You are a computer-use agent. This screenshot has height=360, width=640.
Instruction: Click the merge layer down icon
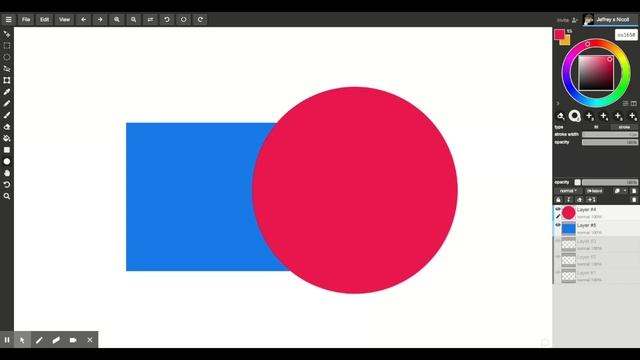(568, 200)
